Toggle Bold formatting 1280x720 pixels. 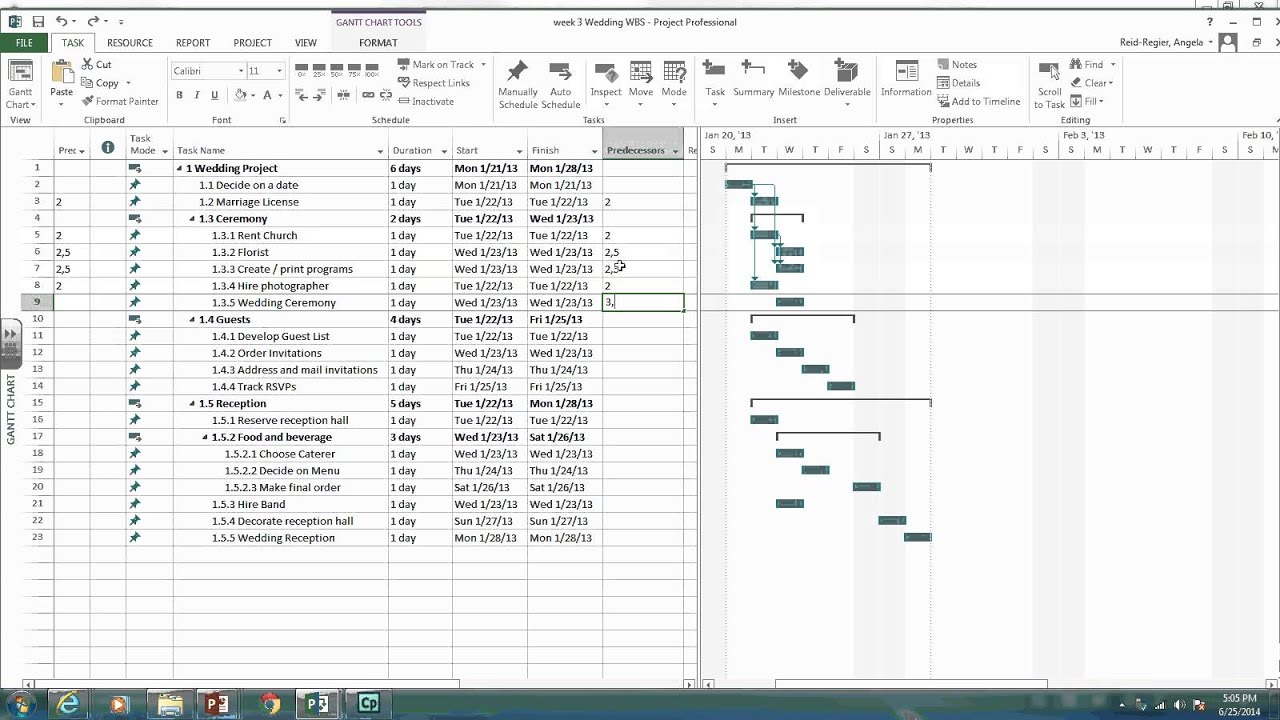[180, 95]
